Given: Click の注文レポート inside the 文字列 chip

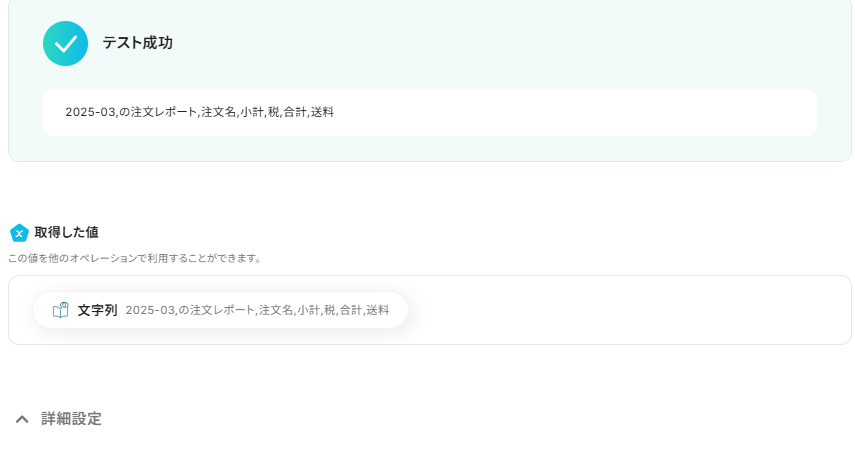Looking at the screenshot, I should [216, 310].
